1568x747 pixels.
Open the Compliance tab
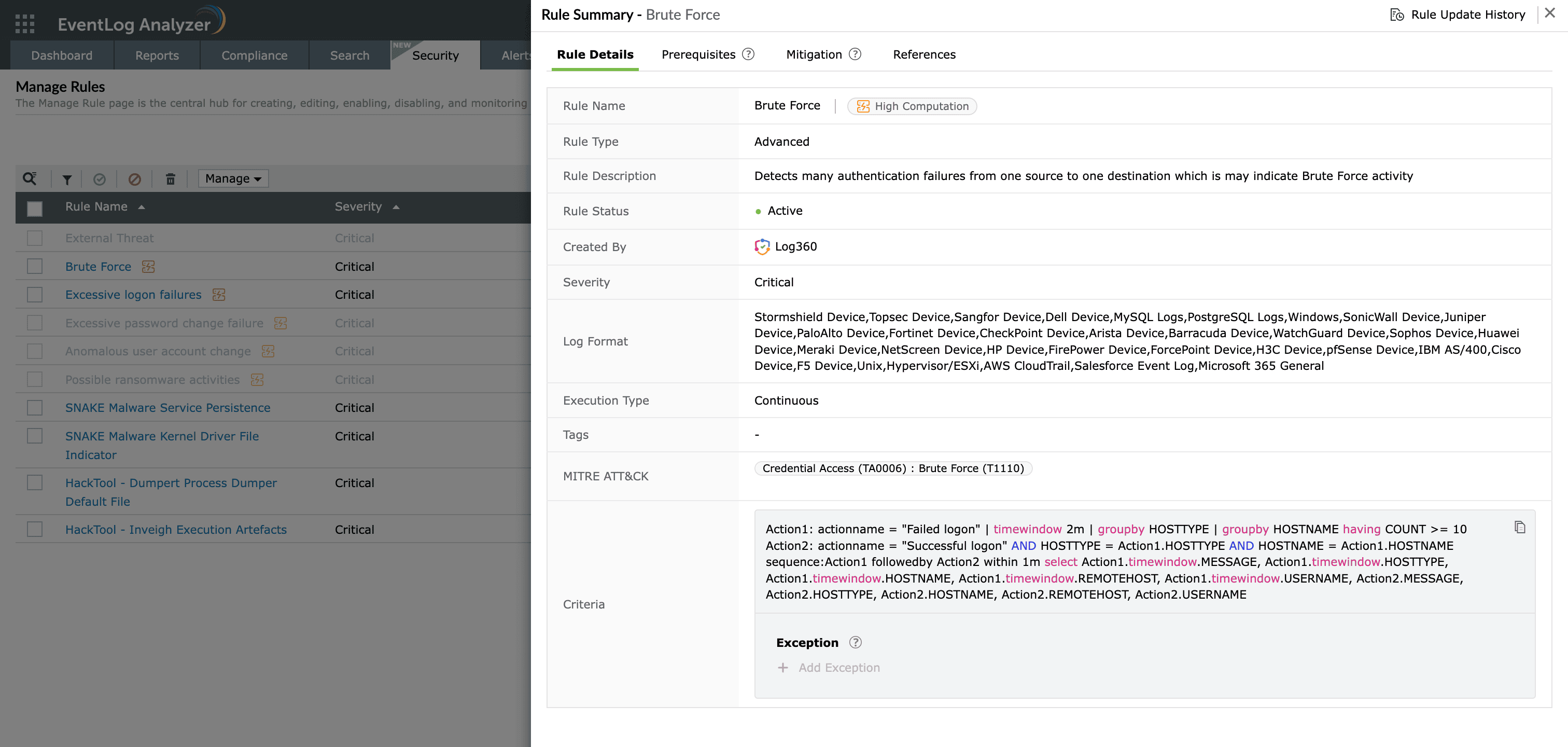[x=255, y=56]
